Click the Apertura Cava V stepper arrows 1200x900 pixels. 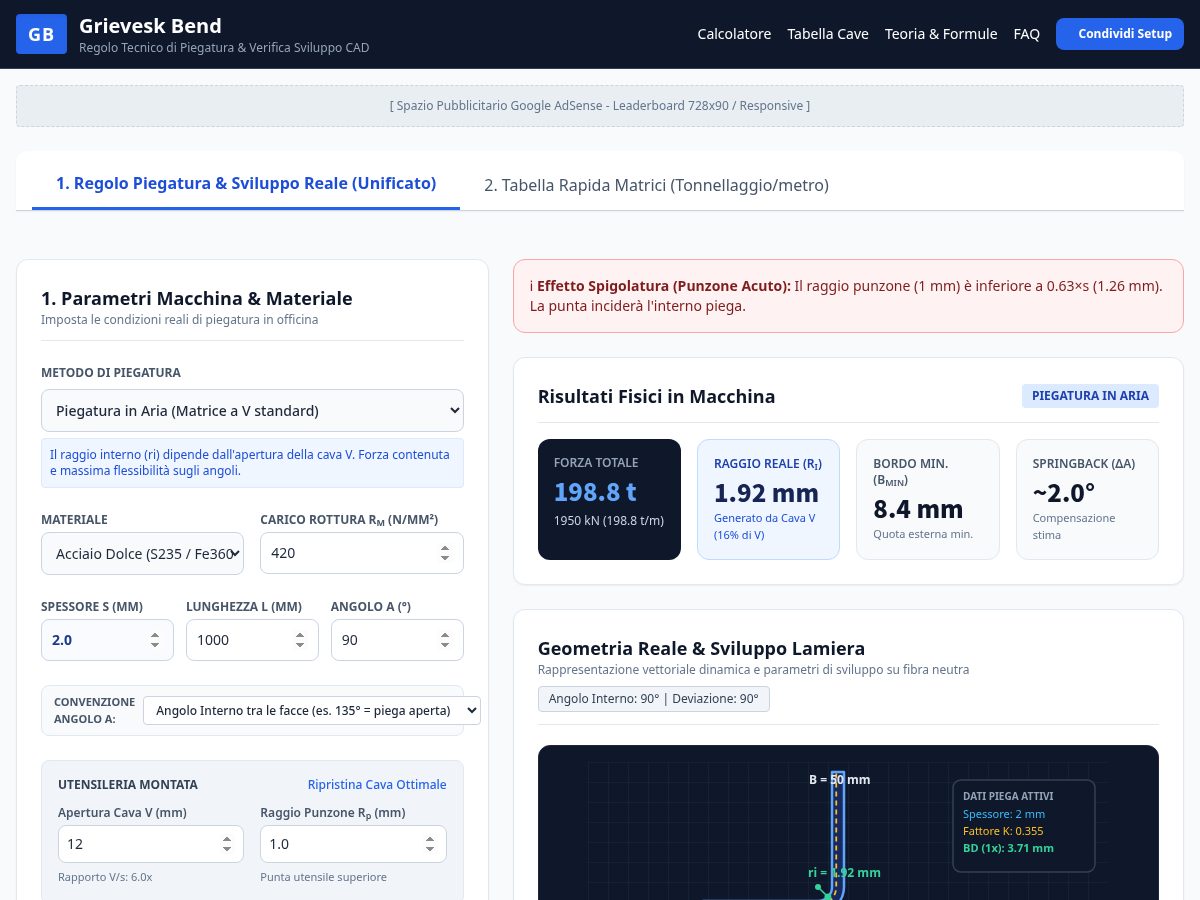[225, 844]
